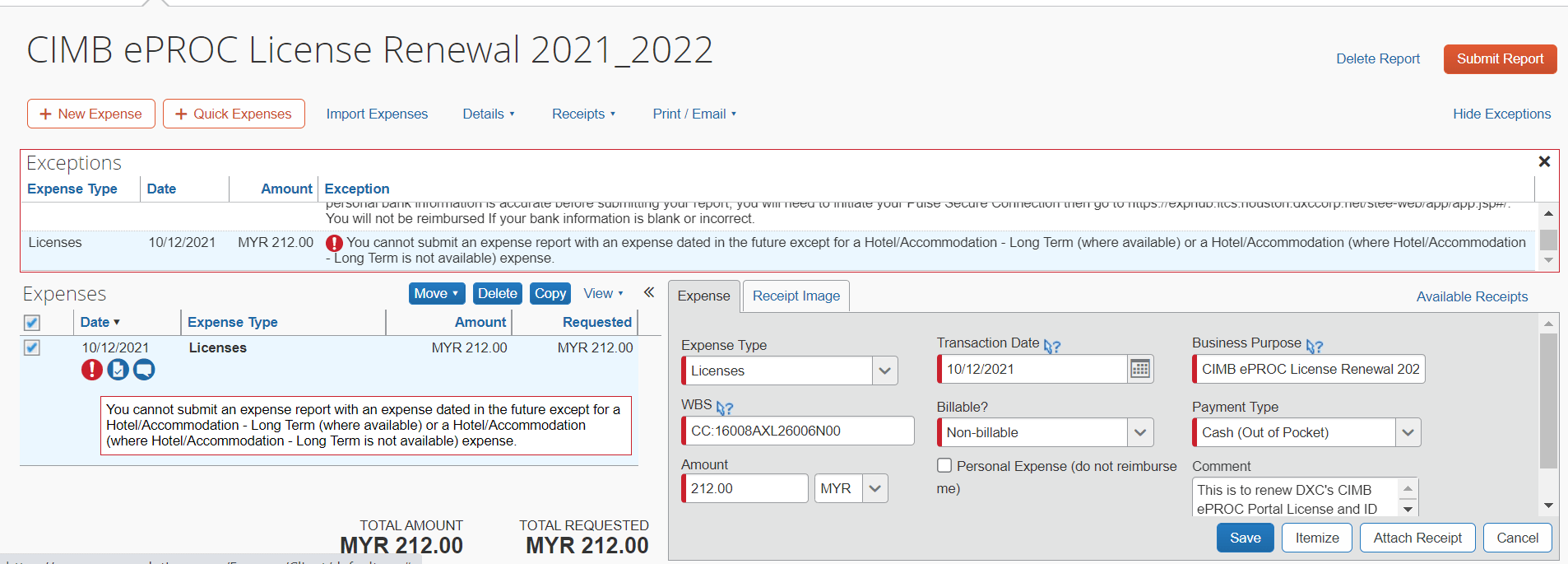Click Licenses in the Exceptions table
This screenshot has height=564, width=1568.
[55, 242]
